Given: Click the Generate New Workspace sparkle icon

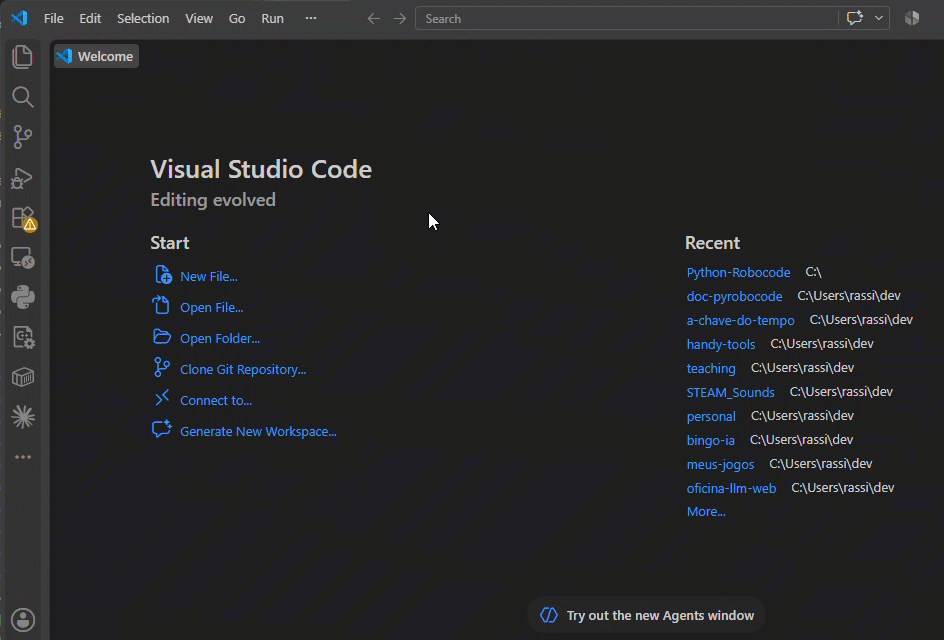Looking at the screenshot, I should click(161, 429).
